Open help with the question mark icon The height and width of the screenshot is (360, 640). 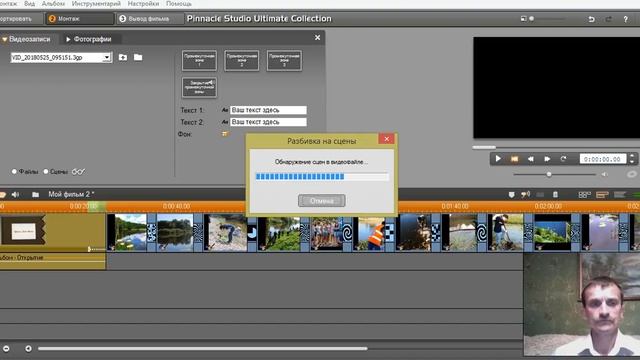coord(625,19)
